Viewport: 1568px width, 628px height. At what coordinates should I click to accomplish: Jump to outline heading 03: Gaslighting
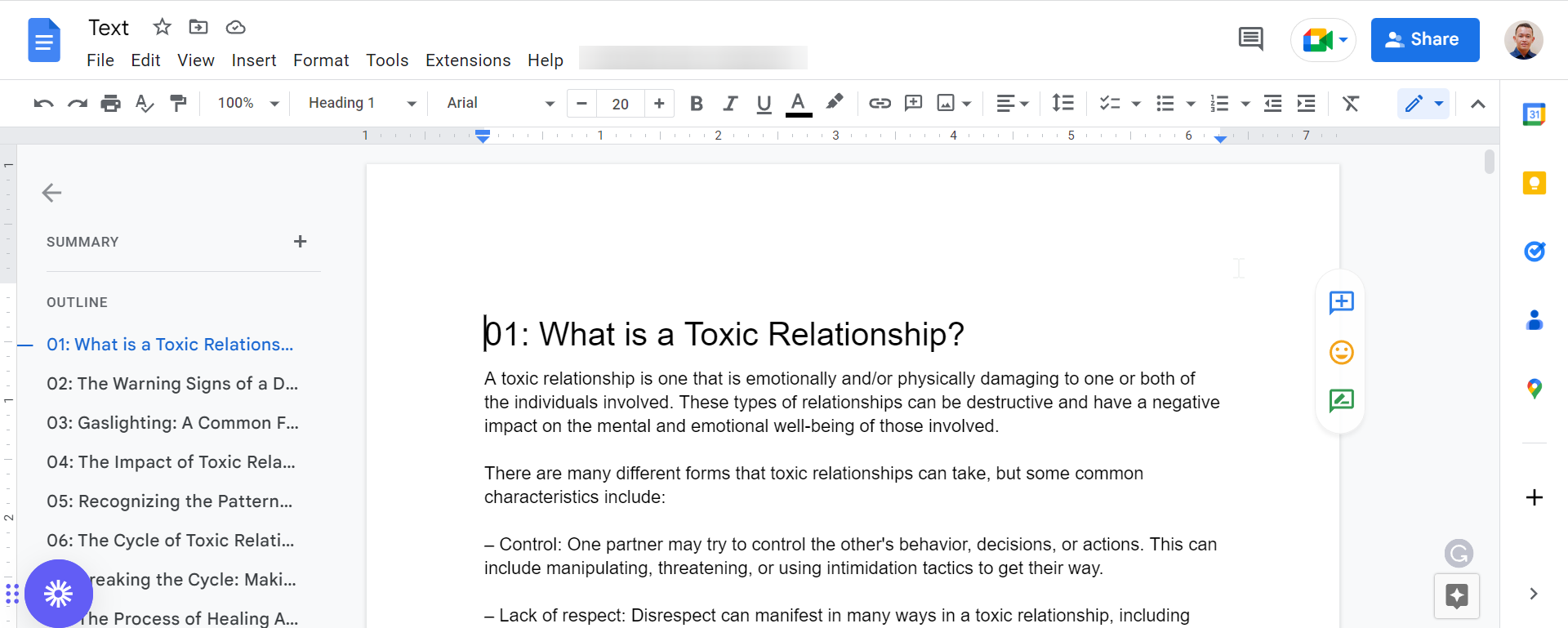(172, 423)
